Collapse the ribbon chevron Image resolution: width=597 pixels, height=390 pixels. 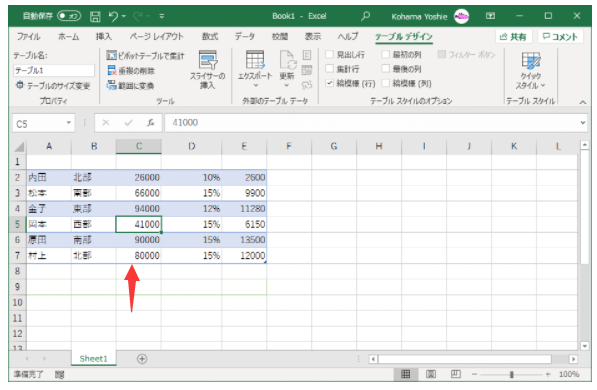coord(583,102)
